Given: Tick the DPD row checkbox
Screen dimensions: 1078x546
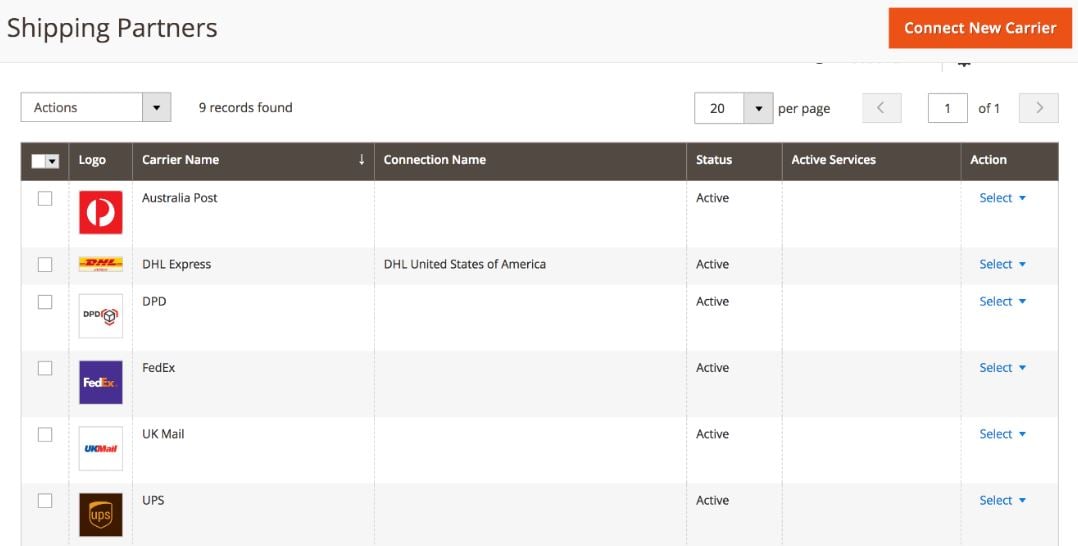Looking at the screenshot, I should click(x=45, y=302).
